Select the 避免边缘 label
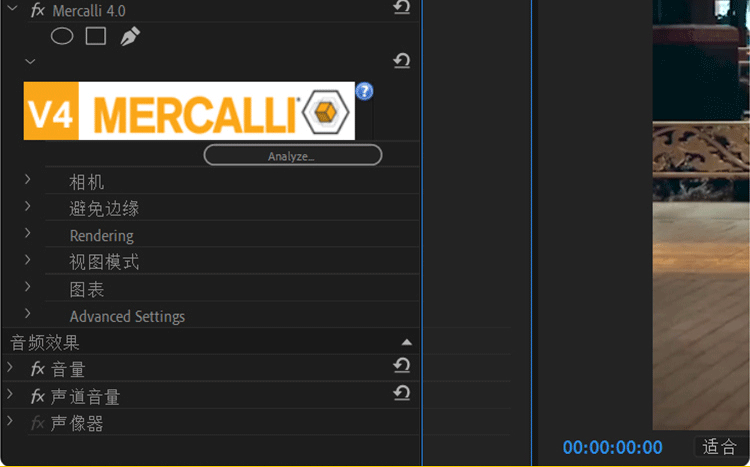The image size is (750, 467). (x=104, y=209)
